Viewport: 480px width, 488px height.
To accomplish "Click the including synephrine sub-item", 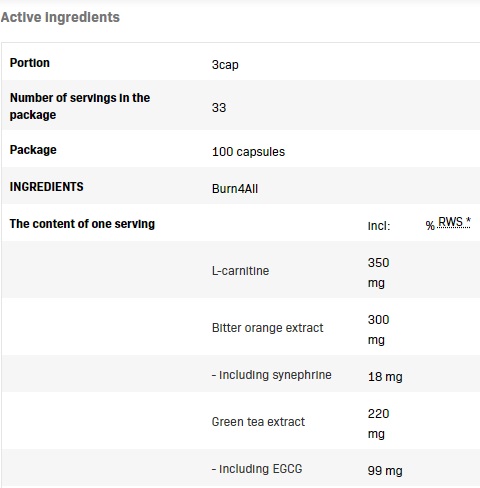I will point(272,375).
